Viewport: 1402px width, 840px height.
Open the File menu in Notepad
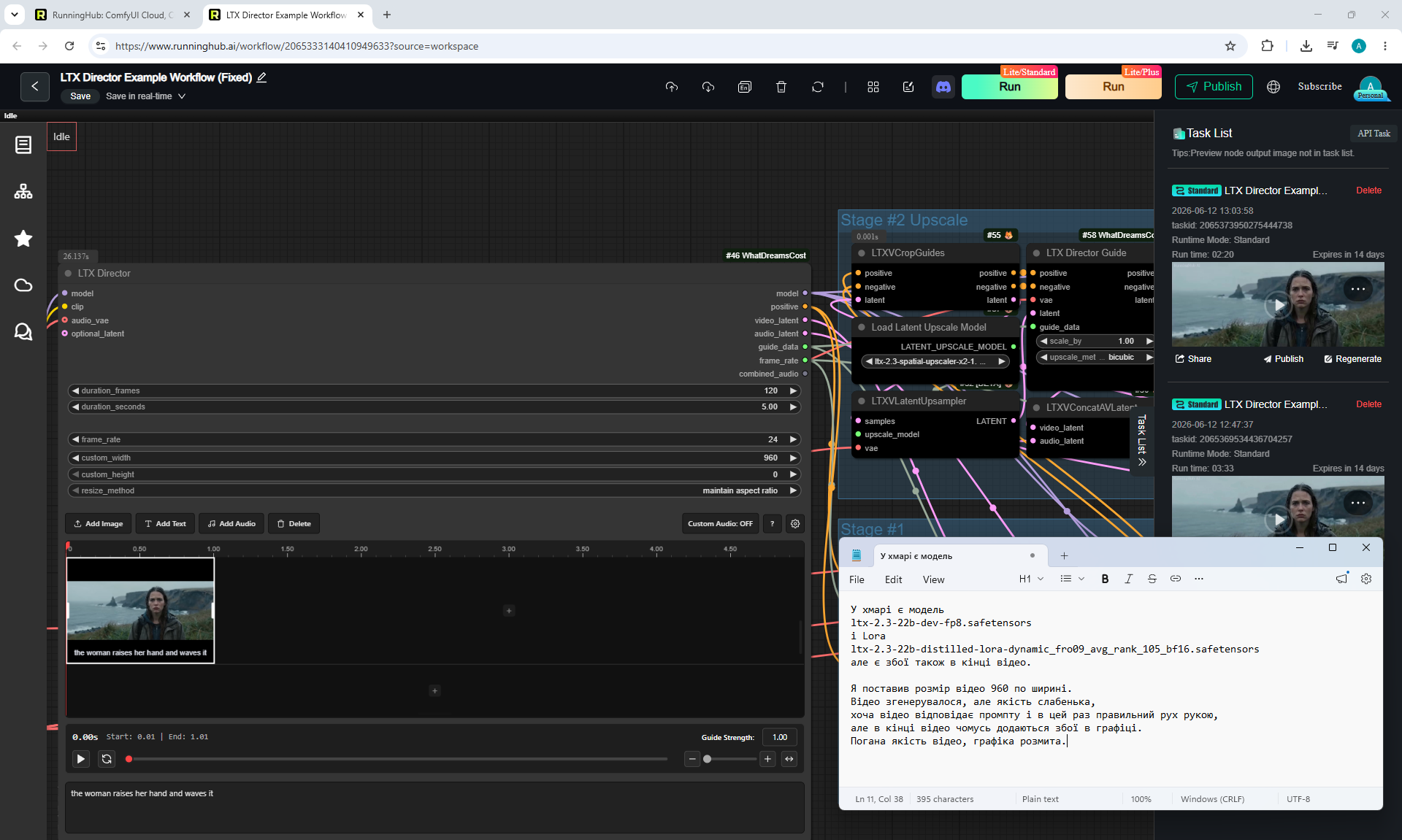pos(857,579)
